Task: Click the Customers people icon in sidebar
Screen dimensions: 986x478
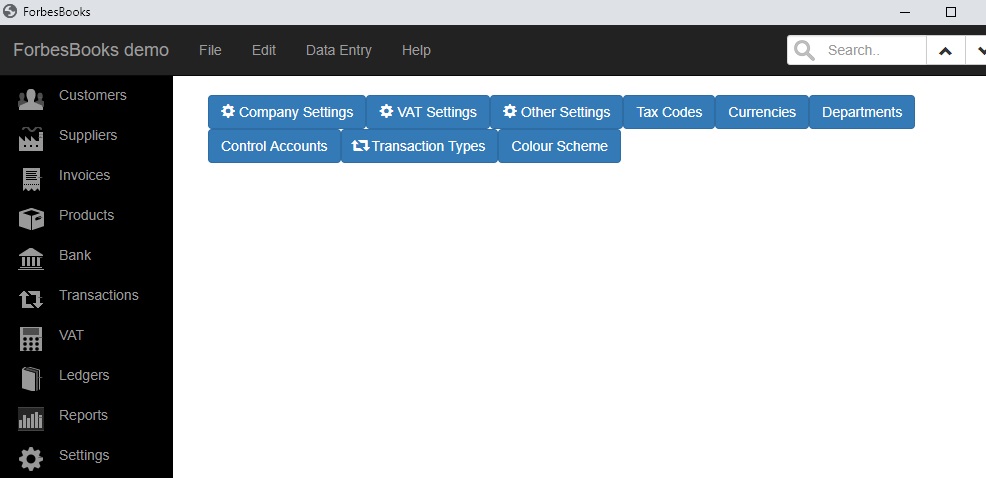Action: coord(31,100)
